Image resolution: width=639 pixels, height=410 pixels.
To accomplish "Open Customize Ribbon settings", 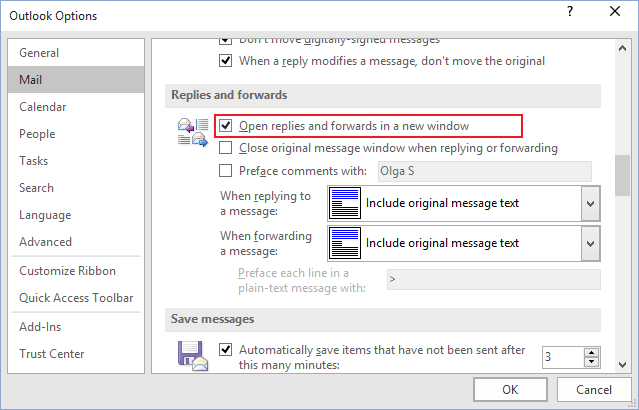I will 76,271.
